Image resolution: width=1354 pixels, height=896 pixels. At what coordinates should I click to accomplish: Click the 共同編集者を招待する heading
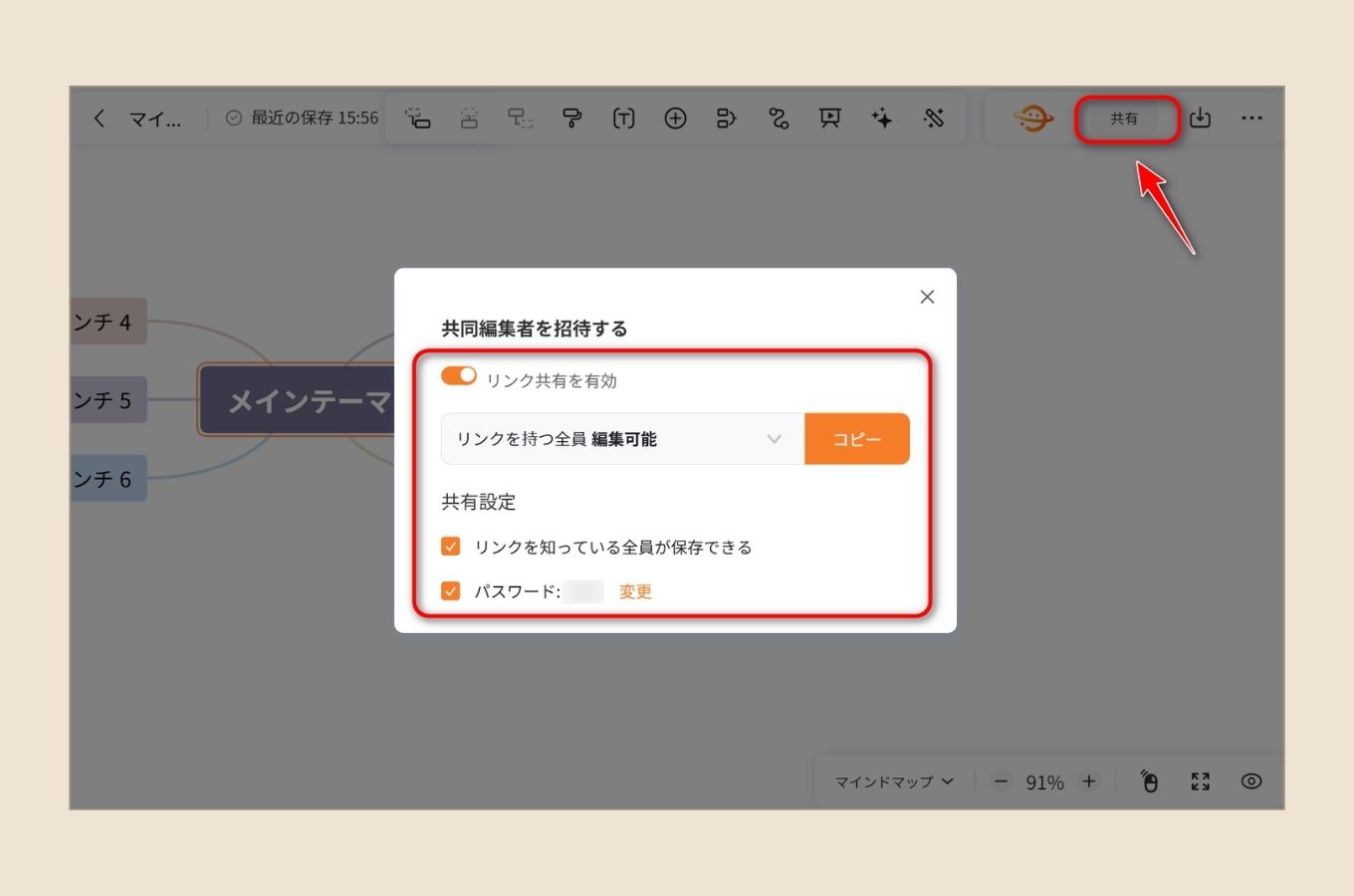tap(535, 329)
